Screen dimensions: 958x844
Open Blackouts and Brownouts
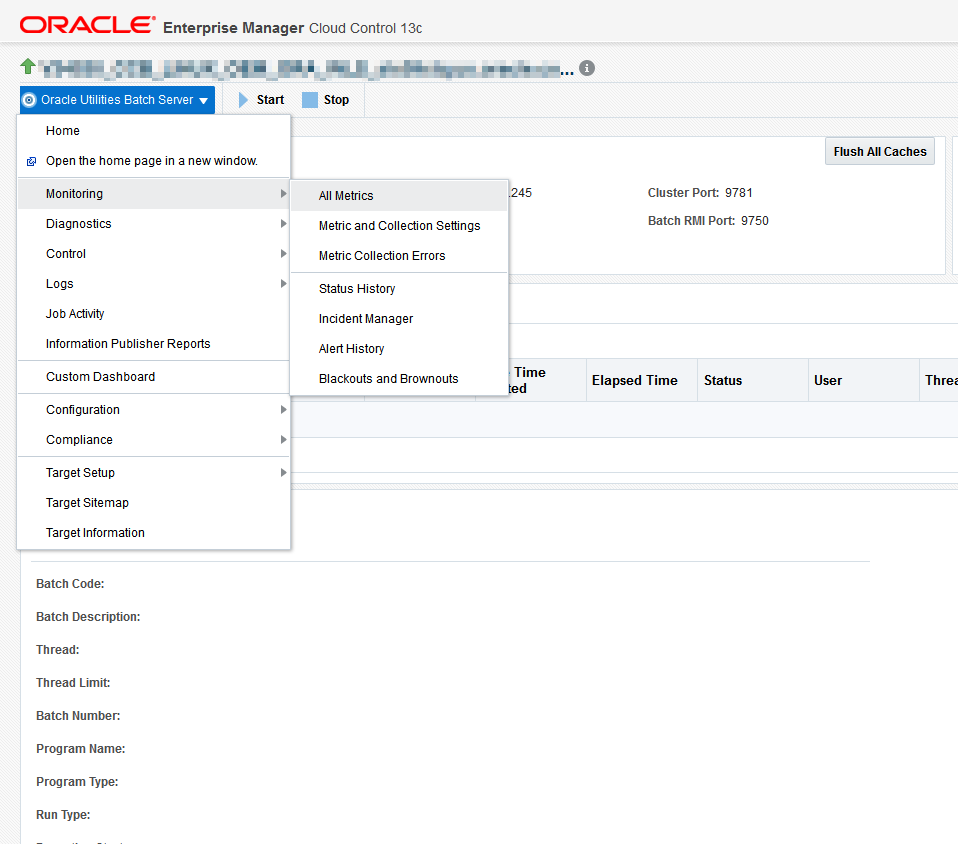[x=399, y=378]
